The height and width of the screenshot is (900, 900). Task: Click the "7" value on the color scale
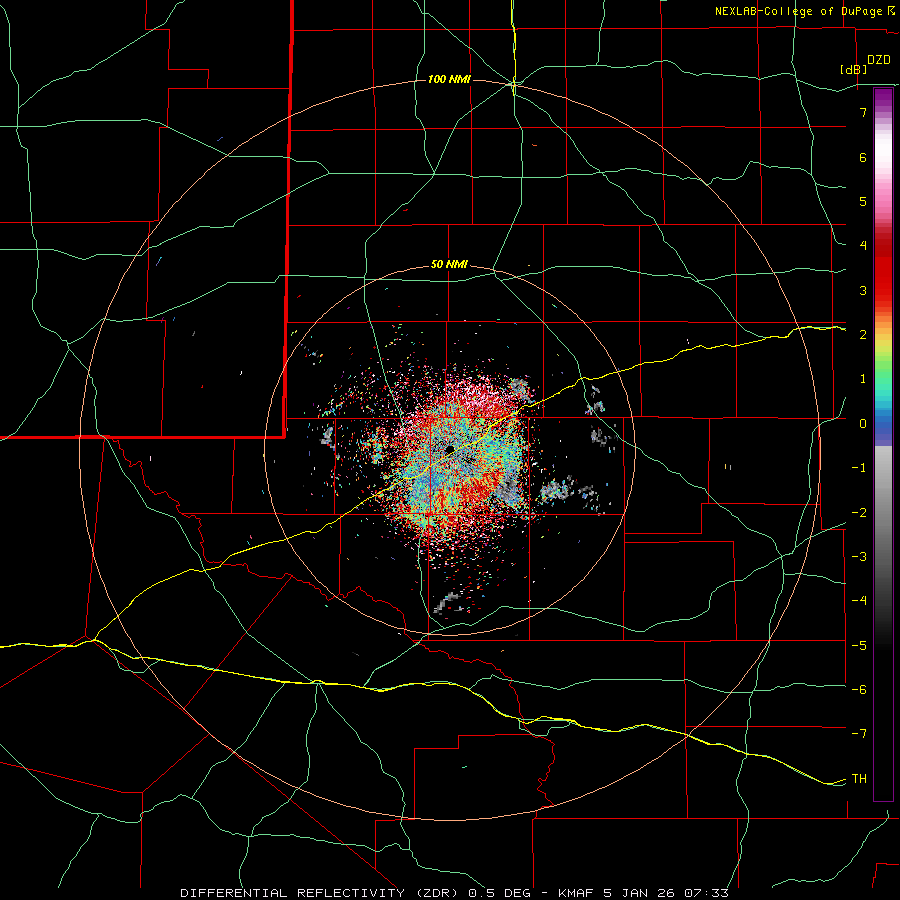pyautogui.click(x=863, y=112)
